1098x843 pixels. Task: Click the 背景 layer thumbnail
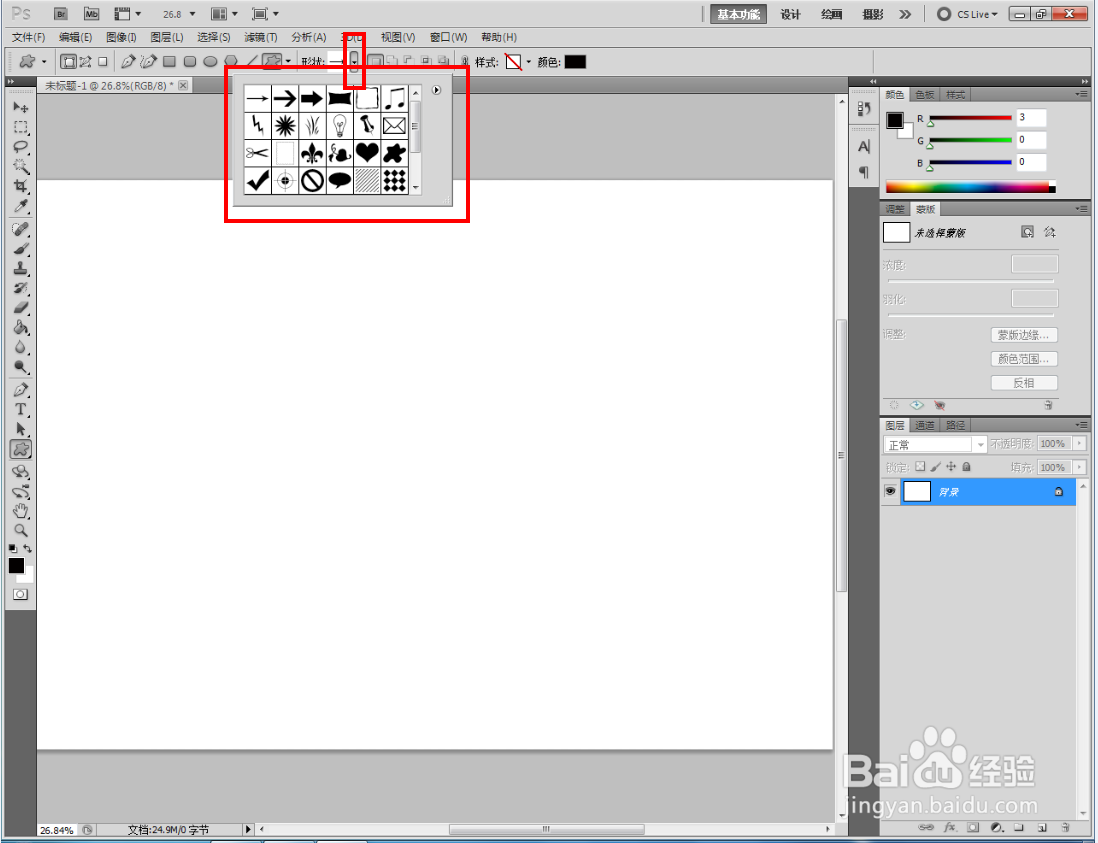pos(917,492)
